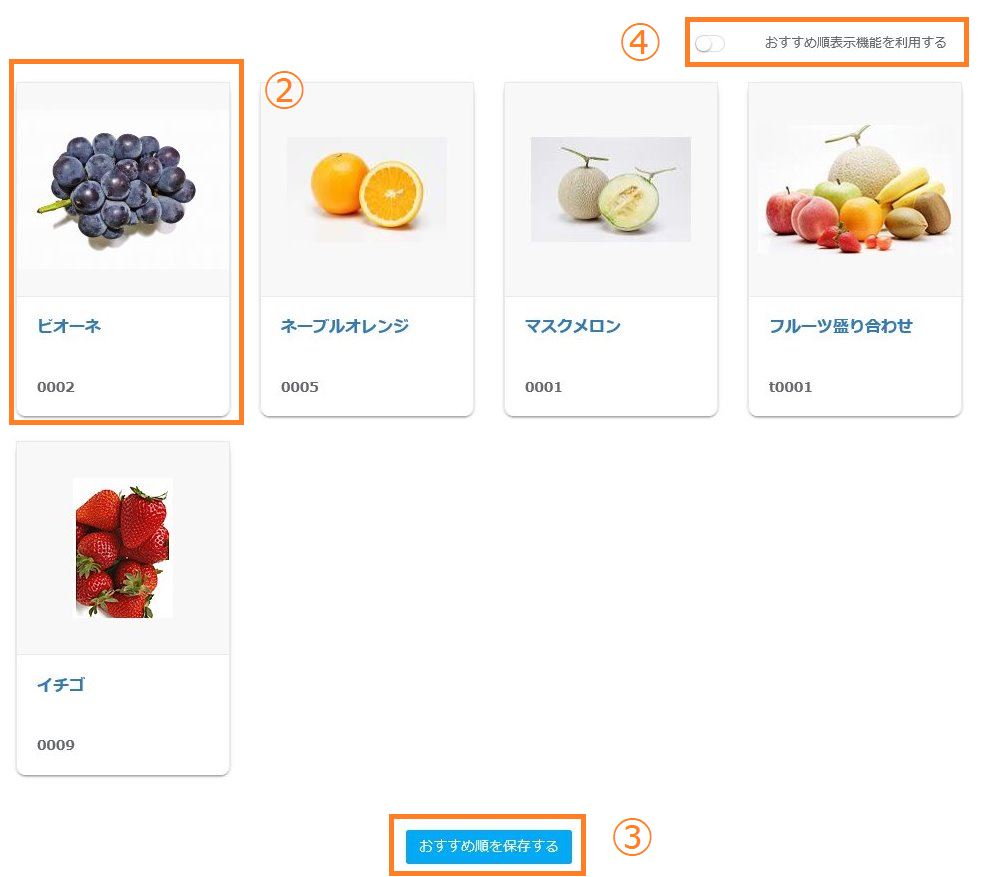Click the イチゴ product name
Screen dimensions: 981x877
[x=61, y=685]
